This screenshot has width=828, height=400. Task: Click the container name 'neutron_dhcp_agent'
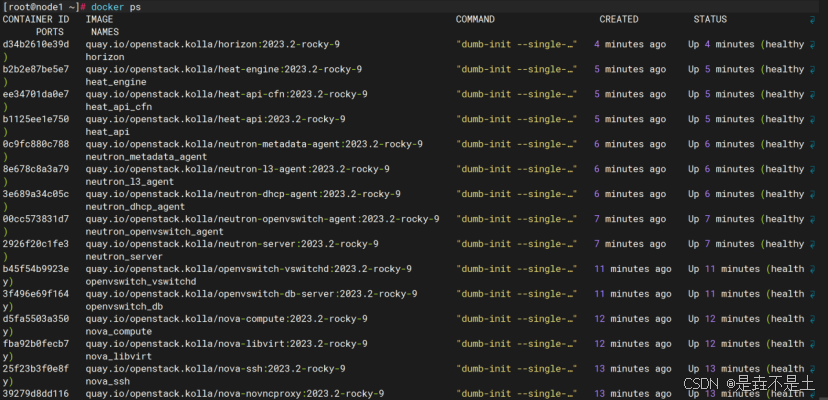135,207
